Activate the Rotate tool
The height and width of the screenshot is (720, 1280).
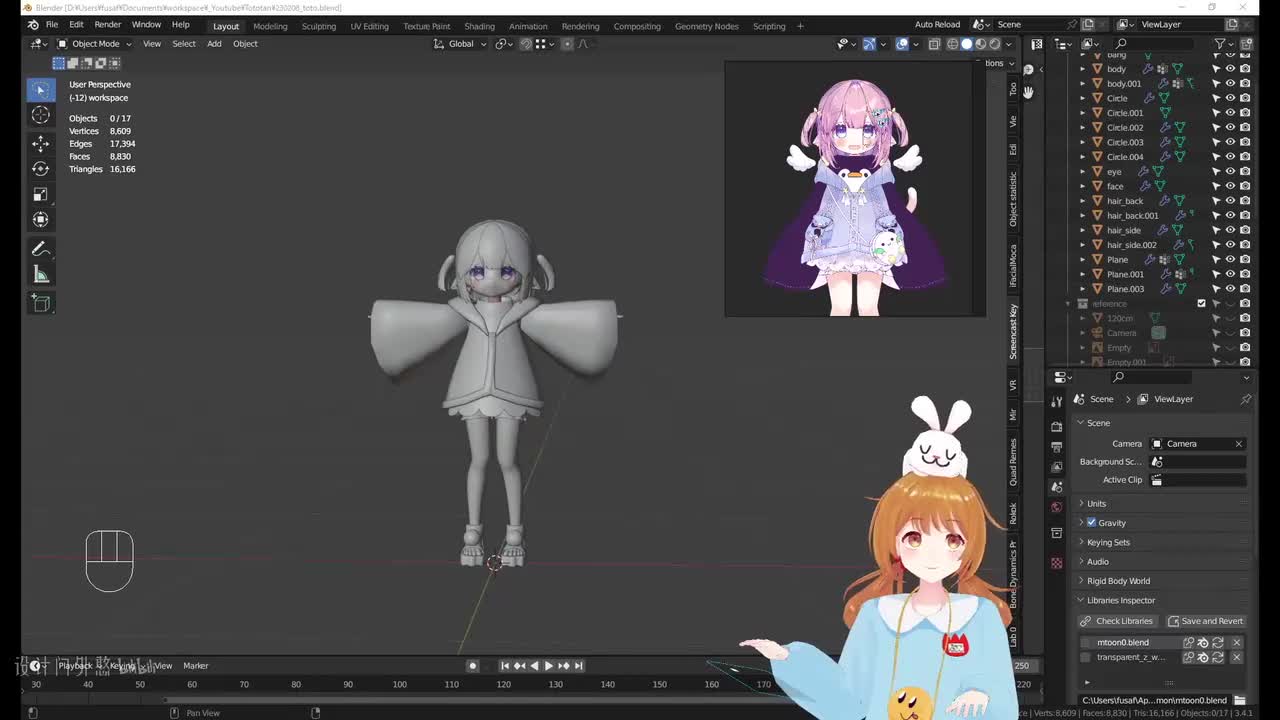[41, 169]
